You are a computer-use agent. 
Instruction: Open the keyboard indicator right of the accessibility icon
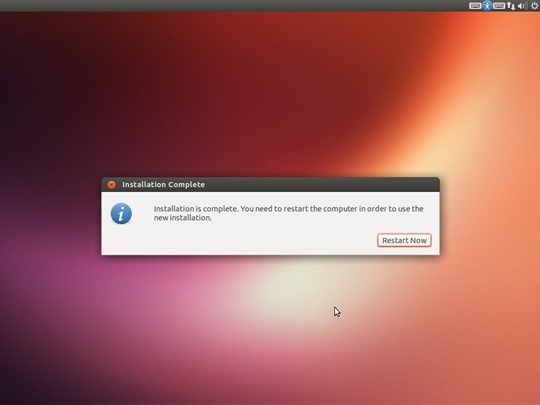[x=499, y=6]
